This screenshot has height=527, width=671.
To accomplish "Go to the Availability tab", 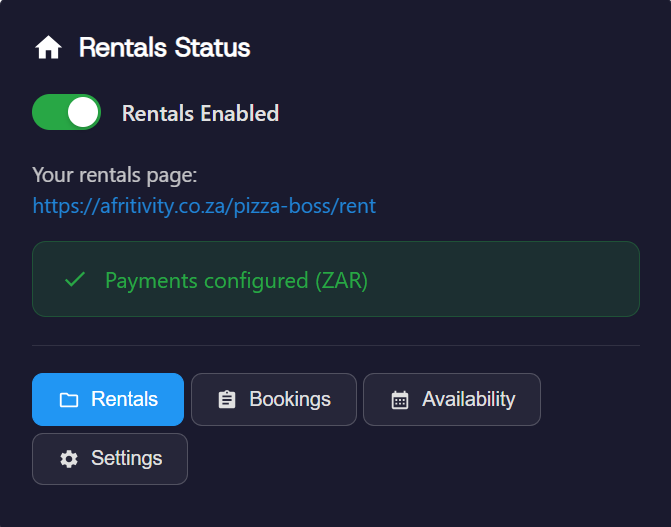I will (x=452, y=400).
